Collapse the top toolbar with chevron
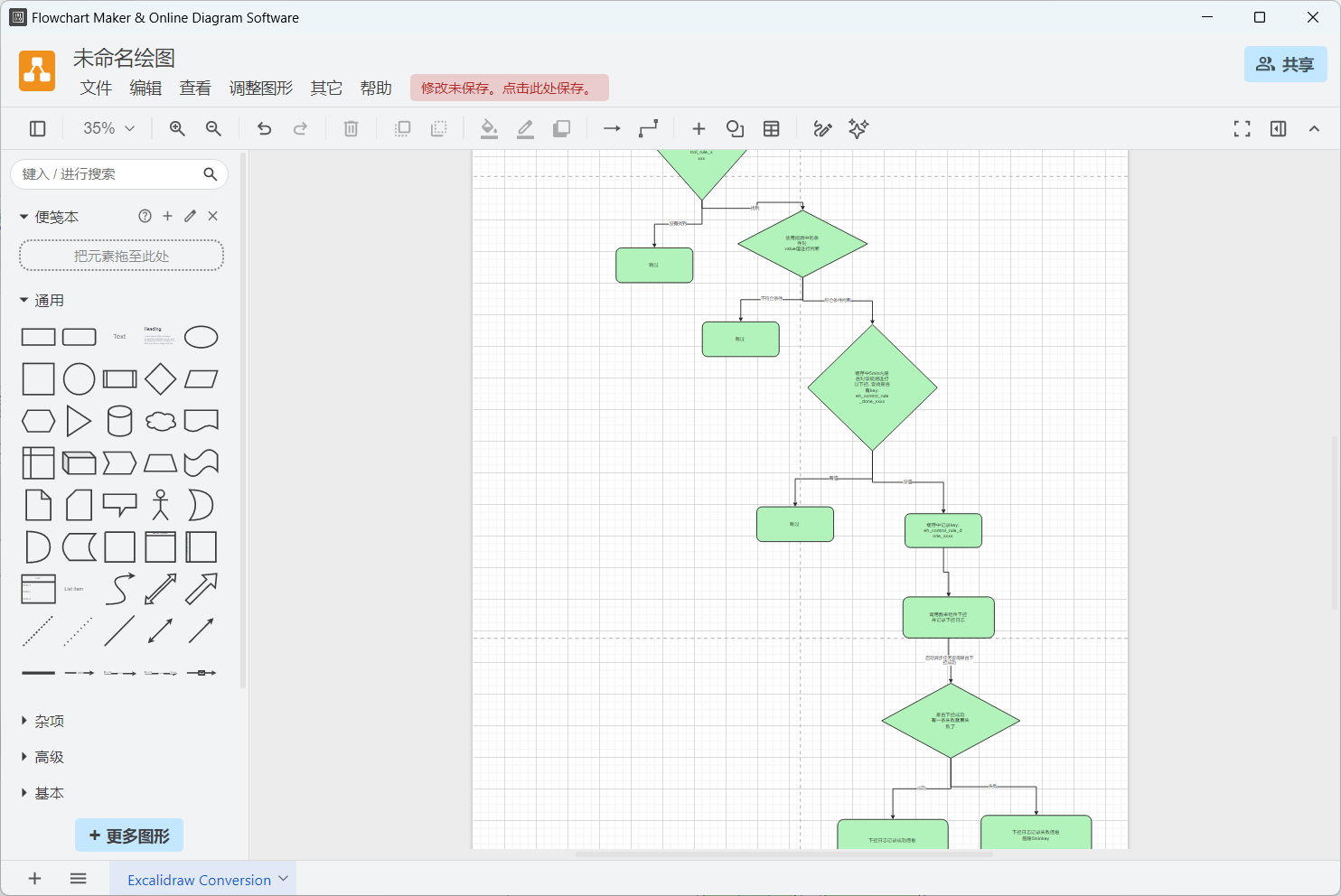Screen dimensions: 1341x896 tap(1314, 129)
